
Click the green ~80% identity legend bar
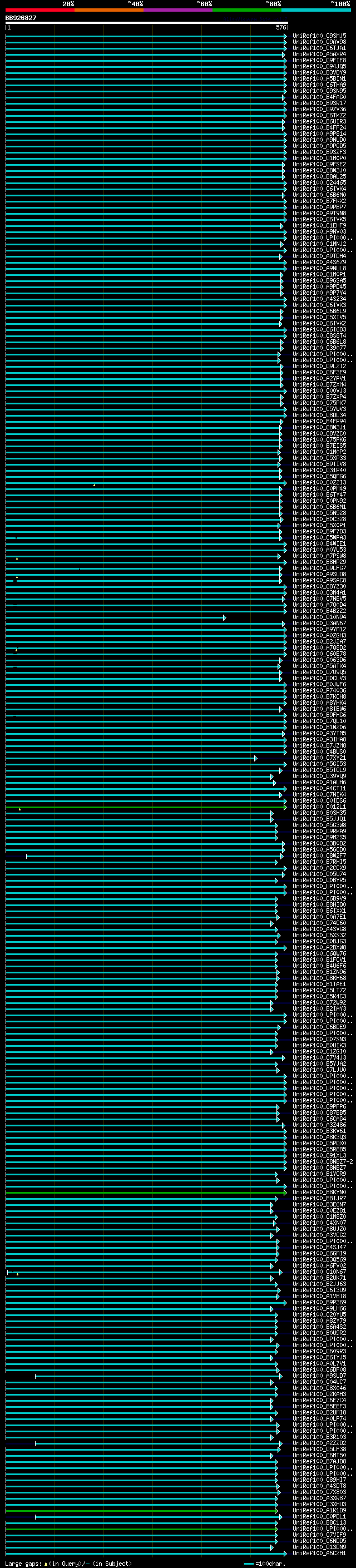click(247, 10)
